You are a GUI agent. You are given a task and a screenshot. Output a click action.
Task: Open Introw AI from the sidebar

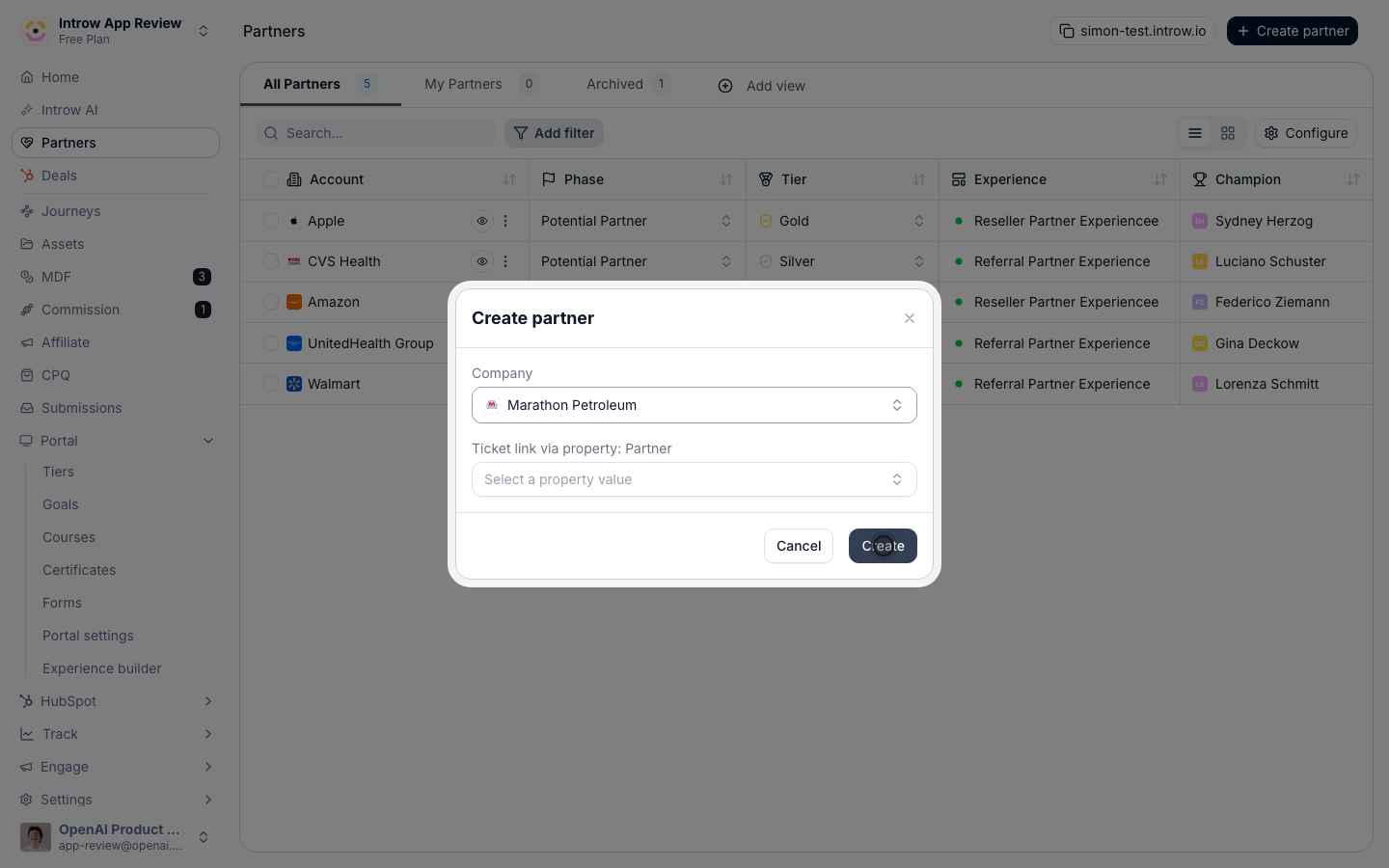[x=116, y=110]
